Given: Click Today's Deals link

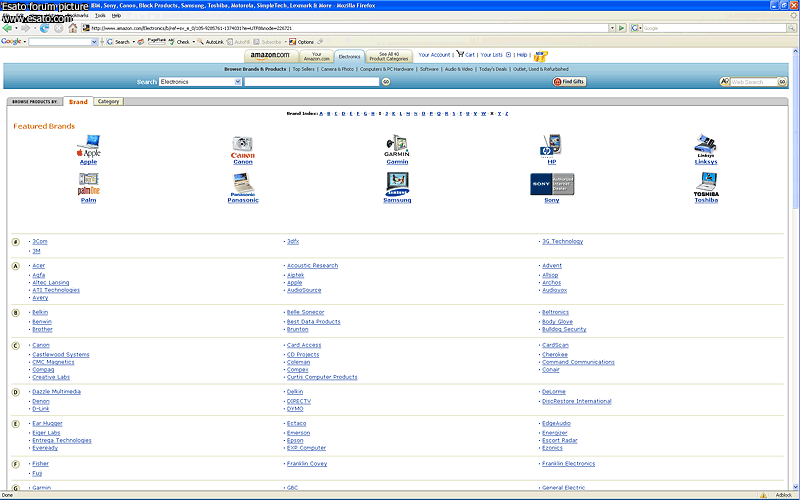Looking at the screenshot, I should click(x=493, y=69).
